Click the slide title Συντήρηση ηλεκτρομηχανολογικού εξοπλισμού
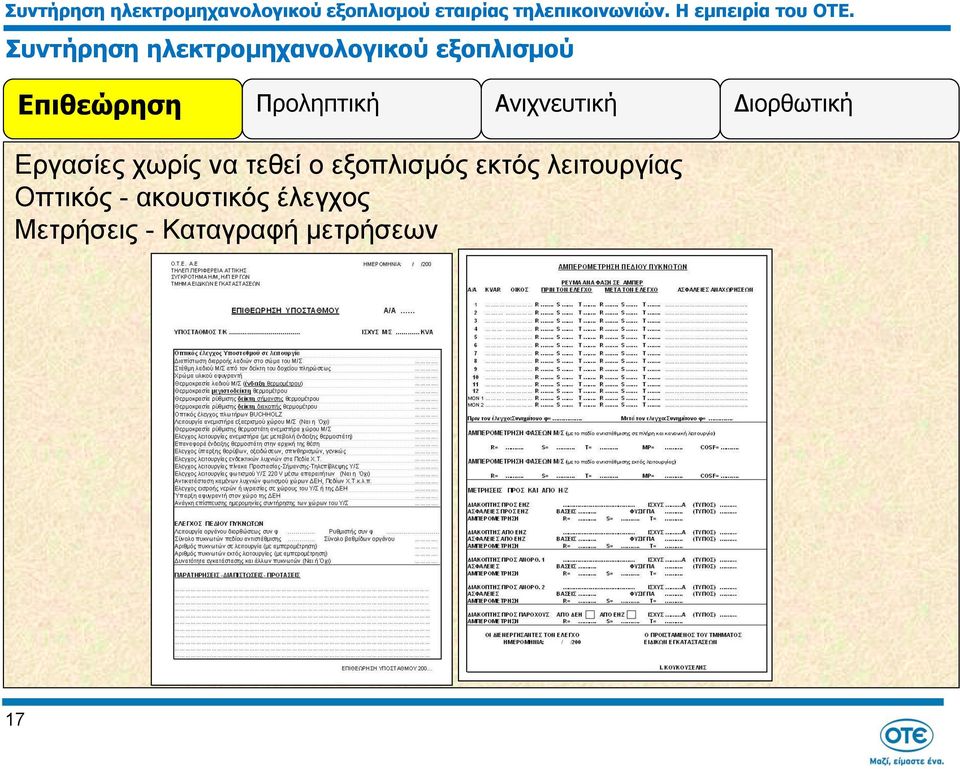960x769 pixels. pyautogui.click(x=289, y=49)
